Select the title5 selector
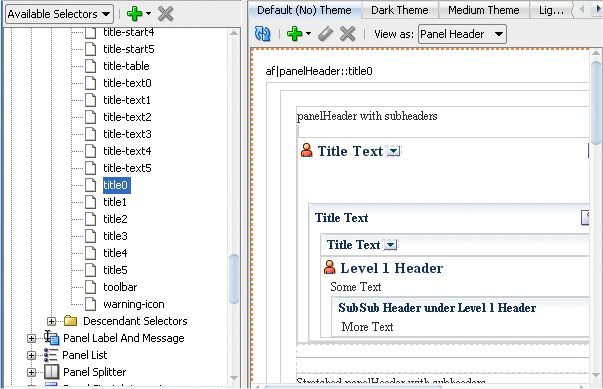 pos(115,270)
